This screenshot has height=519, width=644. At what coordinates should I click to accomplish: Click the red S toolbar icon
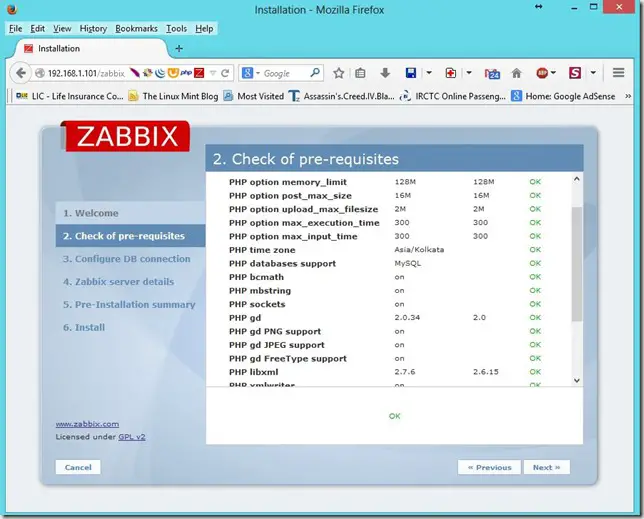pos(575,73)
